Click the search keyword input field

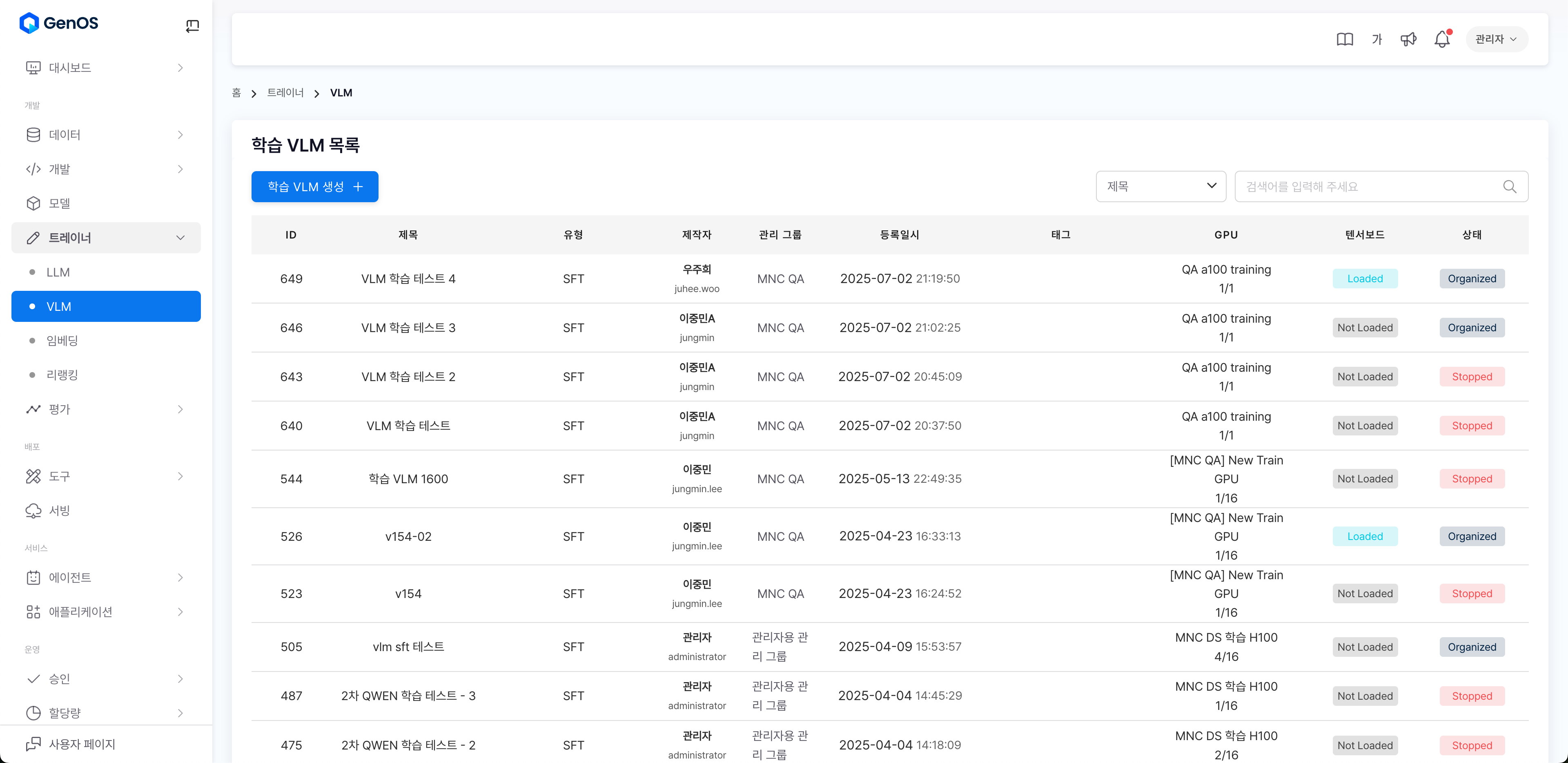1370,186
